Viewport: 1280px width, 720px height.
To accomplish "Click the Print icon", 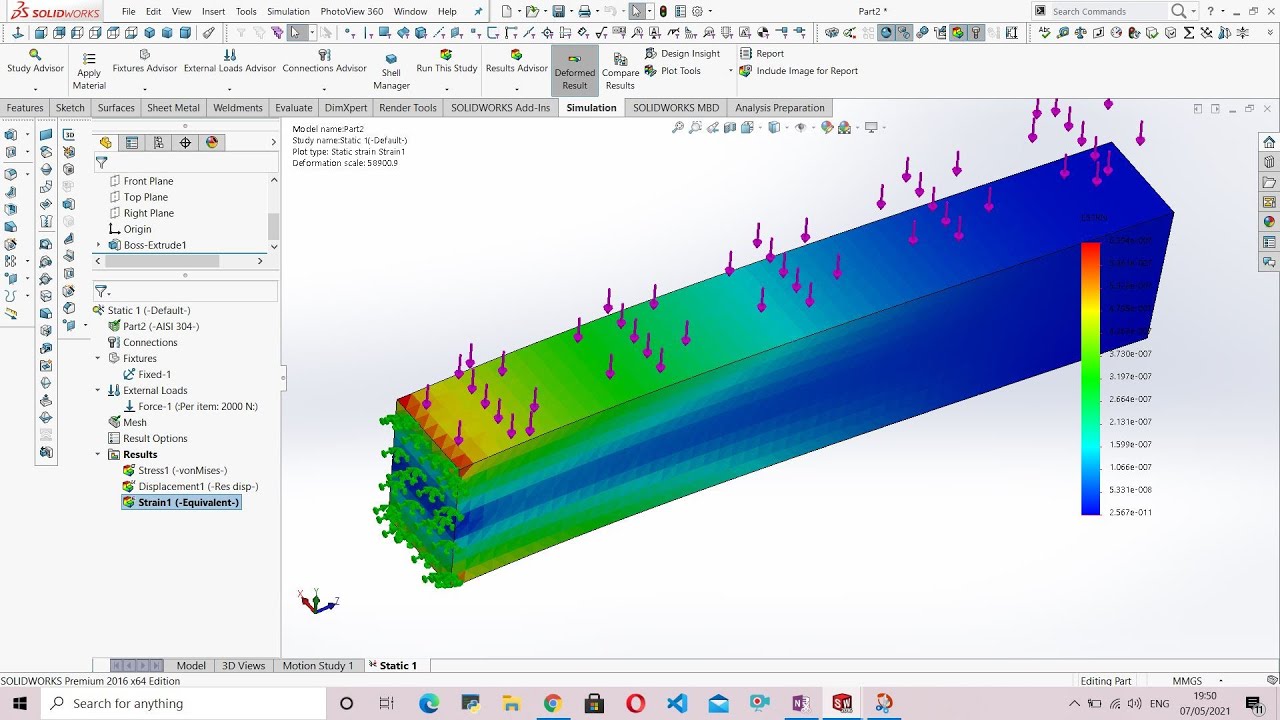I will tap(585, 12).
